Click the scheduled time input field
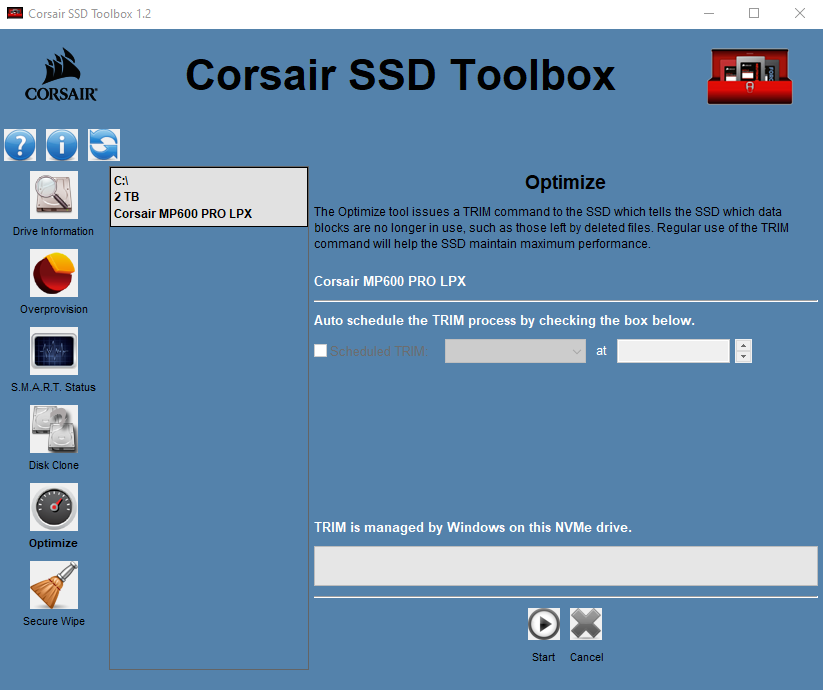This screenshot has width=823, height=690. (673, 351)
